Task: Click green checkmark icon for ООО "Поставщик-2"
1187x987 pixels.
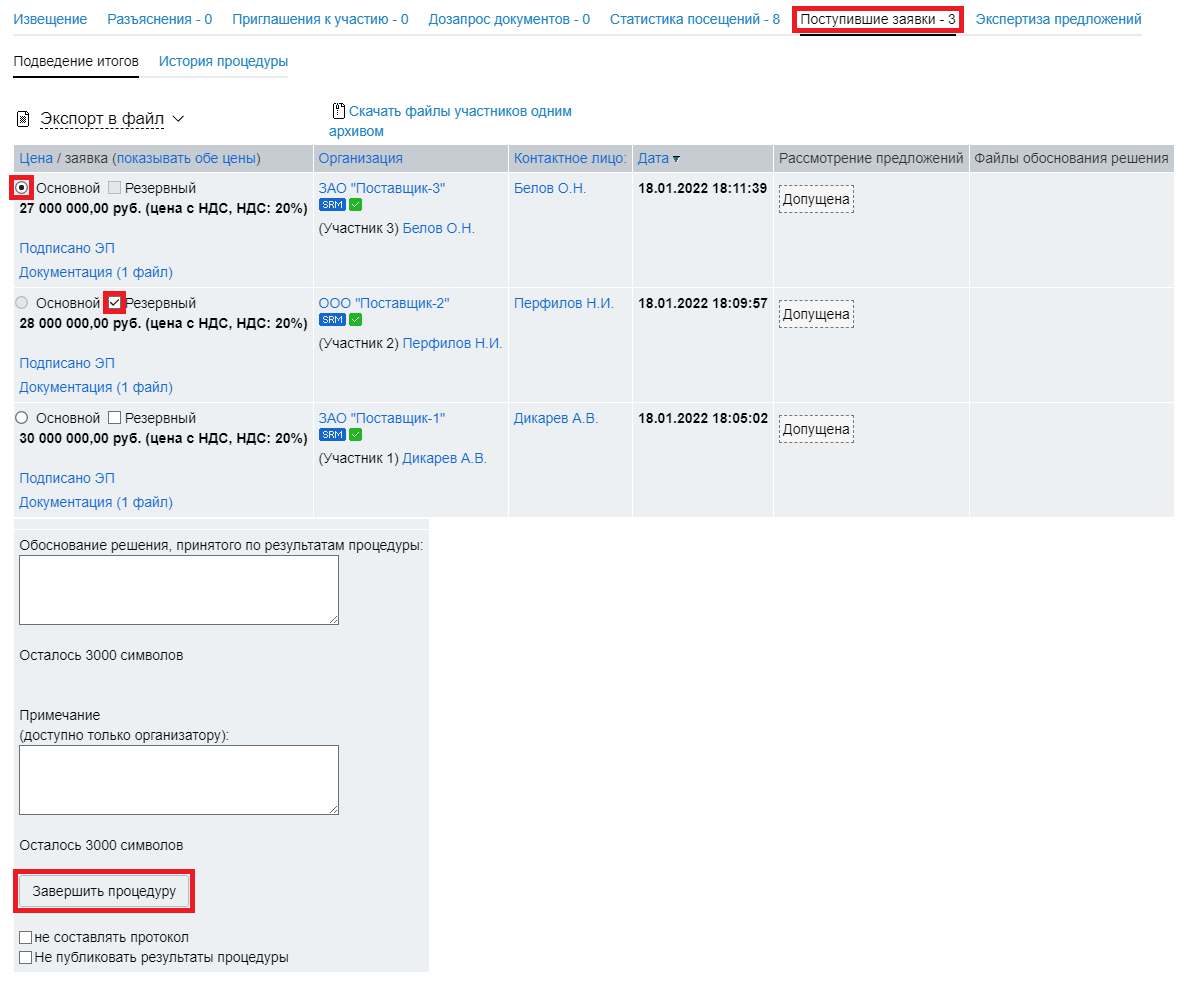Action: (355, 320)
